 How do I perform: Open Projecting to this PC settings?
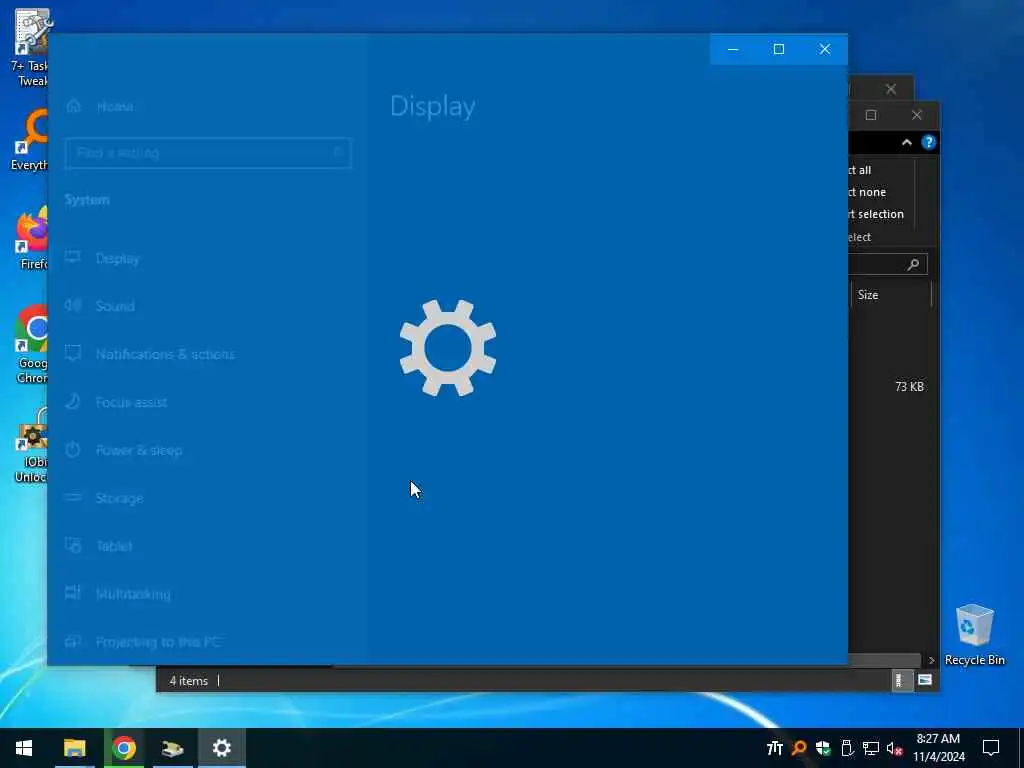144,642
